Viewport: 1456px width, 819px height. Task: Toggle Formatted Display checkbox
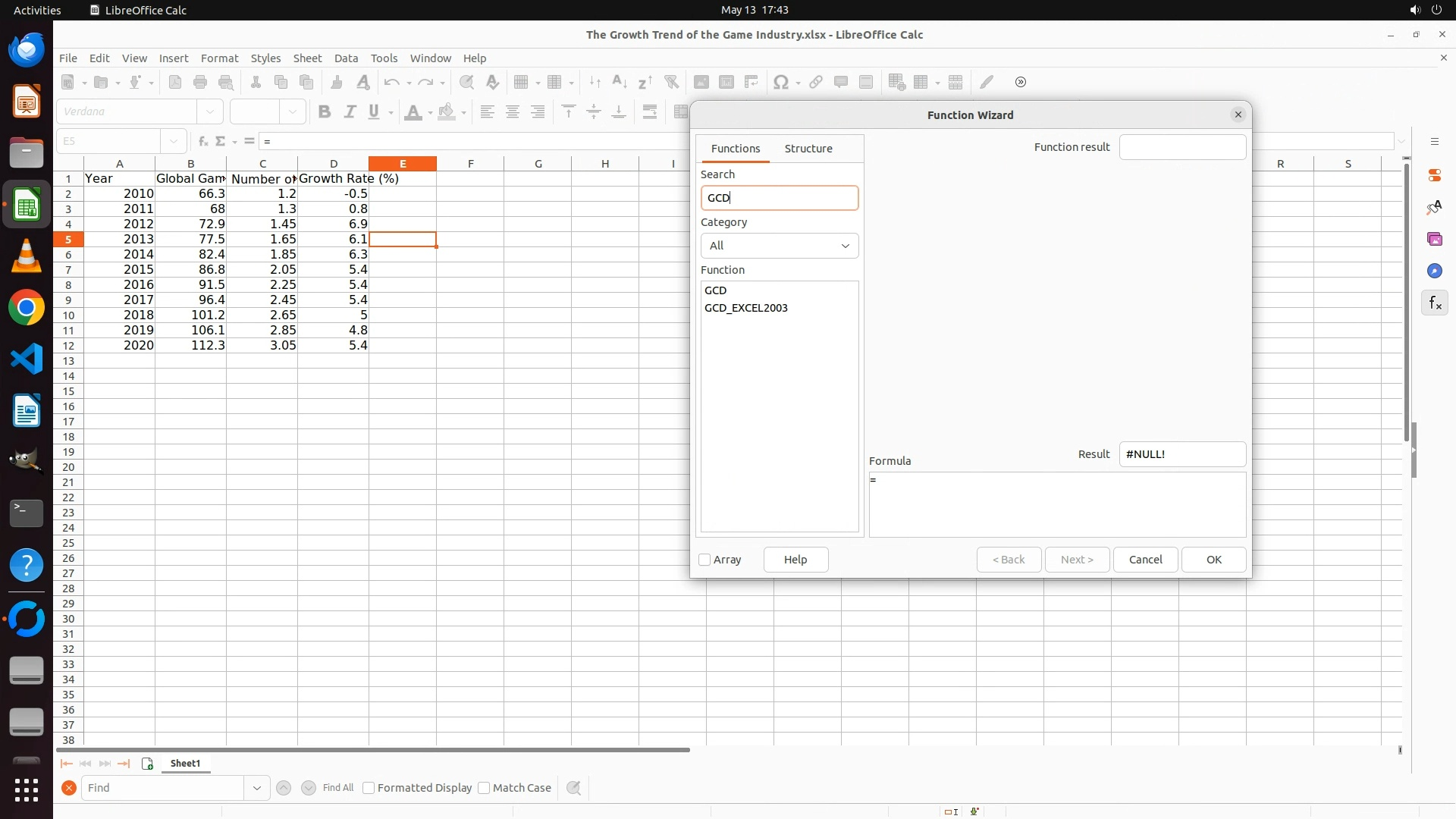[369, 788]
